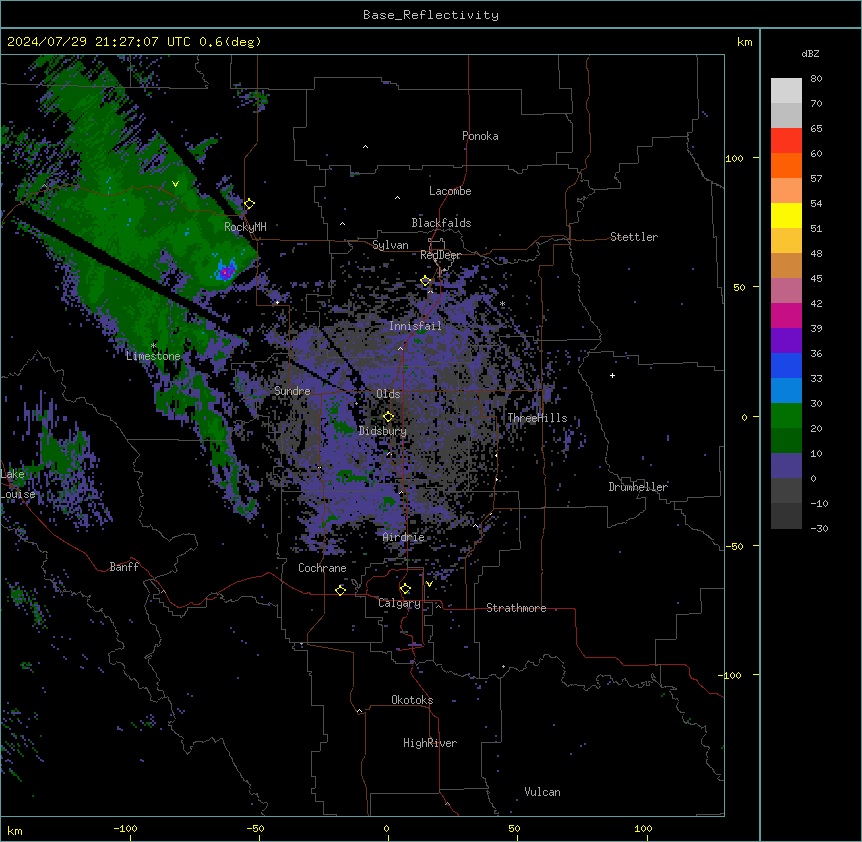The width and height of the screenshot is (862, 842).
Task: Click the dBZ legend heading
Action: click(810, 53)
